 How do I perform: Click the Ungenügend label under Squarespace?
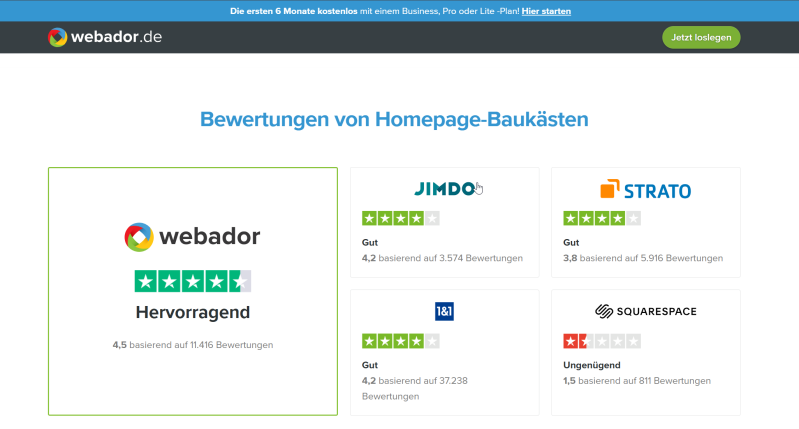pos(592,365)
